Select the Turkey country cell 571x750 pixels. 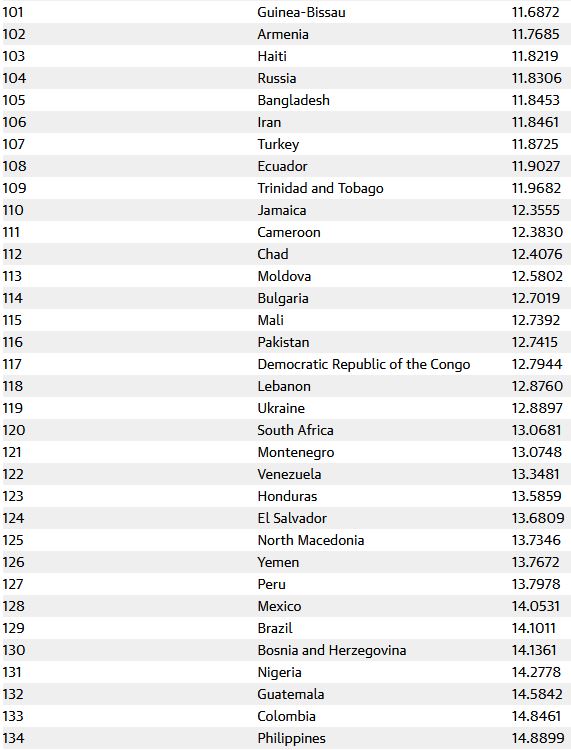tap(278, 144)
